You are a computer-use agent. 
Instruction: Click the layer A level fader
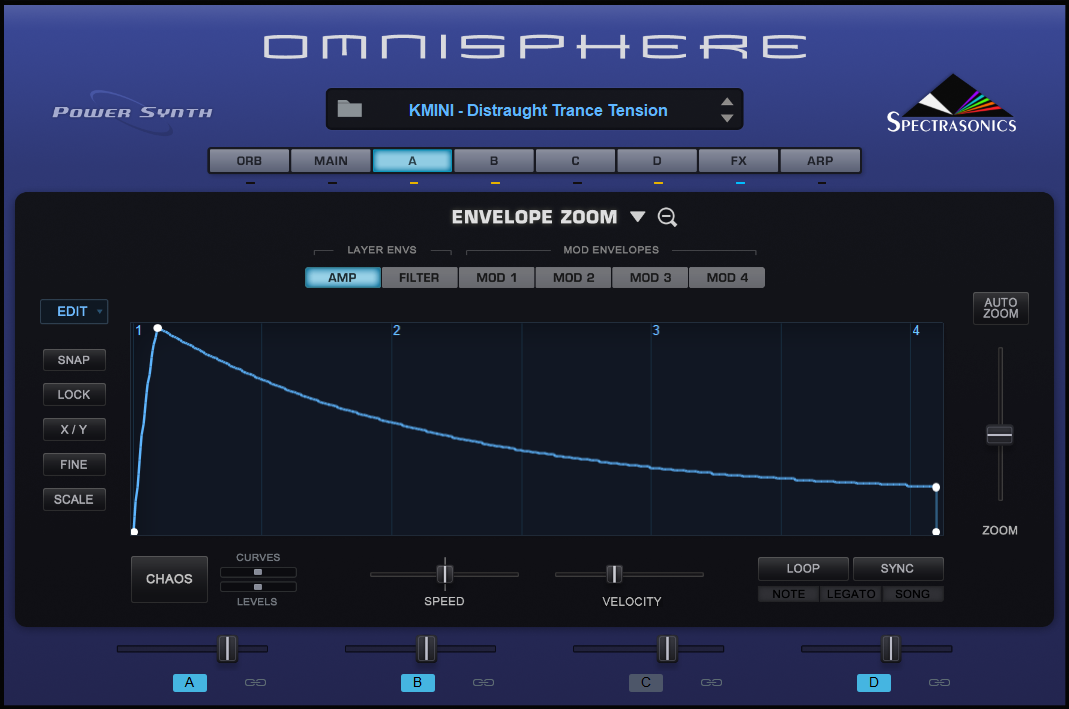pyautogui.click(x=227, y=648)
